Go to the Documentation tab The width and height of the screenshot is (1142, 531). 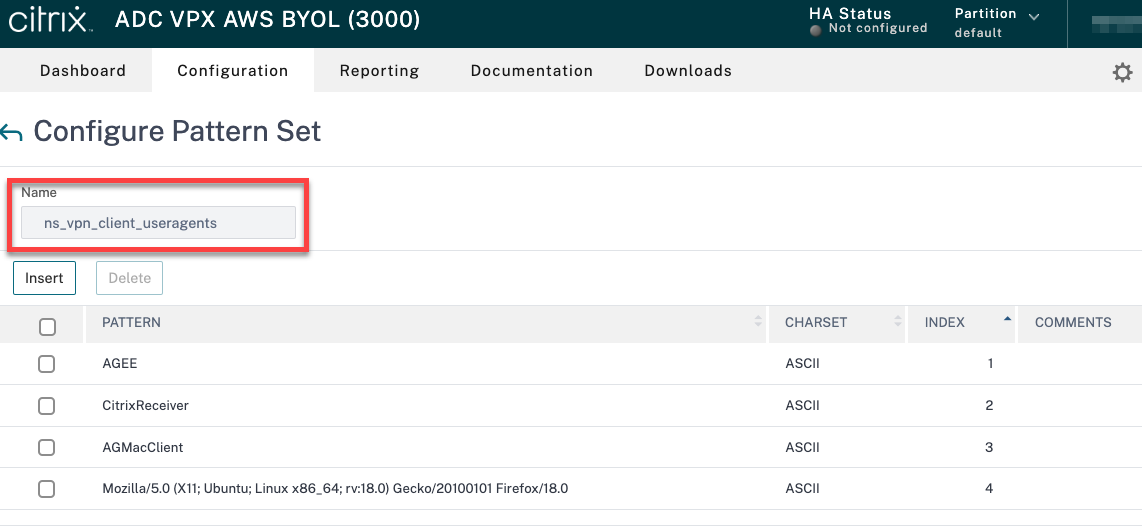pos(532,71)
